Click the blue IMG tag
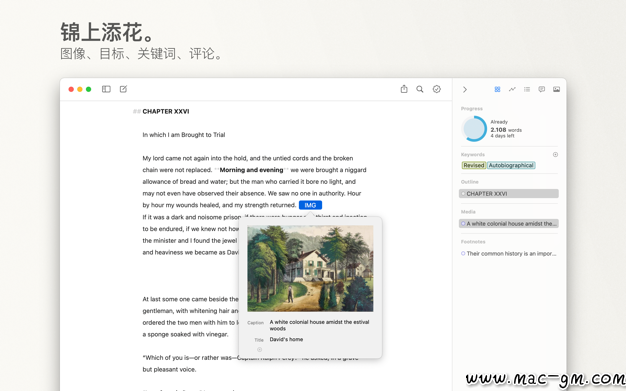626x391 pixels. [310, 205]
